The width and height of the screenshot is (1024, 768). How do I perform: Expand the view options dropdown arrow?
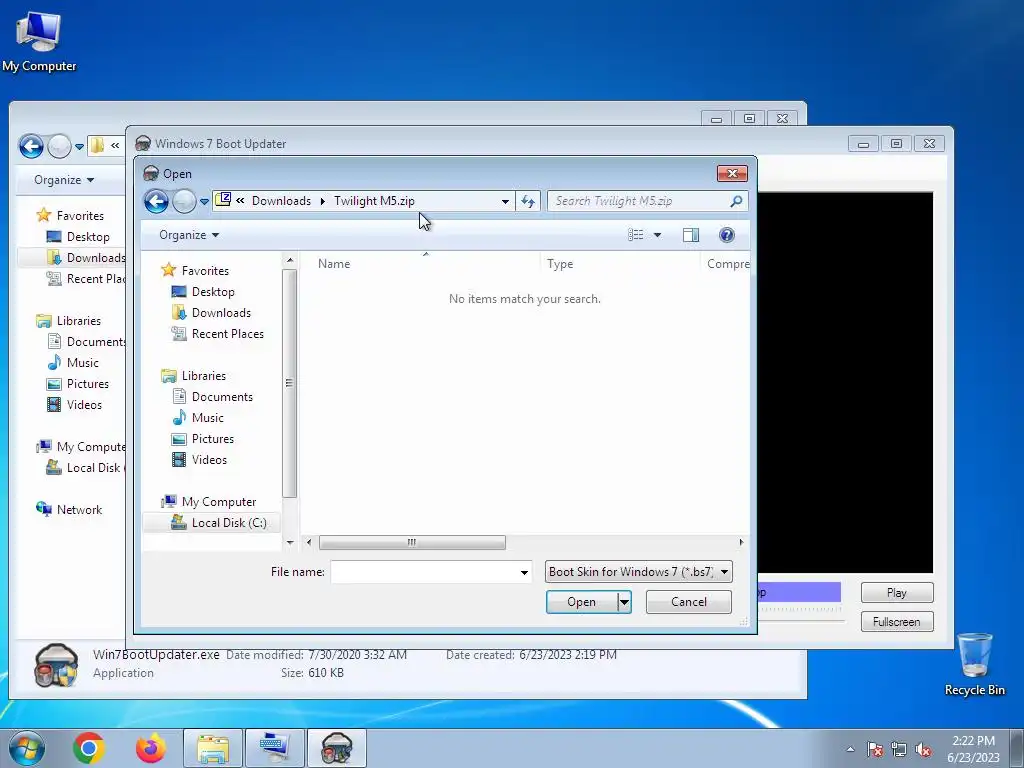pos(657,235)
